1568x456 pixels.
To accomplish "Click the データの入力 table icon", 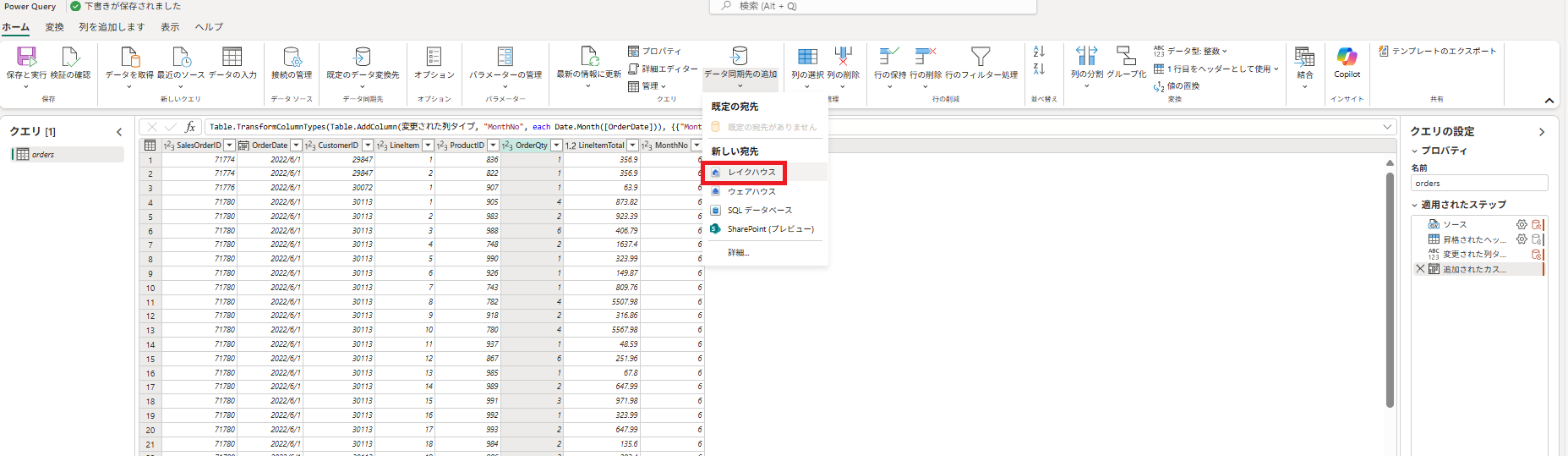I will coord(232,57).
